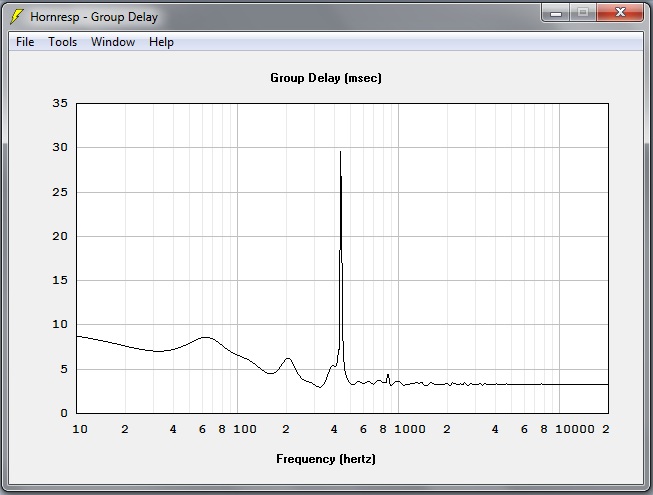Image resolution: width=653 pixels, height=495 pixels.
Task: Open the Window menu
Action: (113, 42)
